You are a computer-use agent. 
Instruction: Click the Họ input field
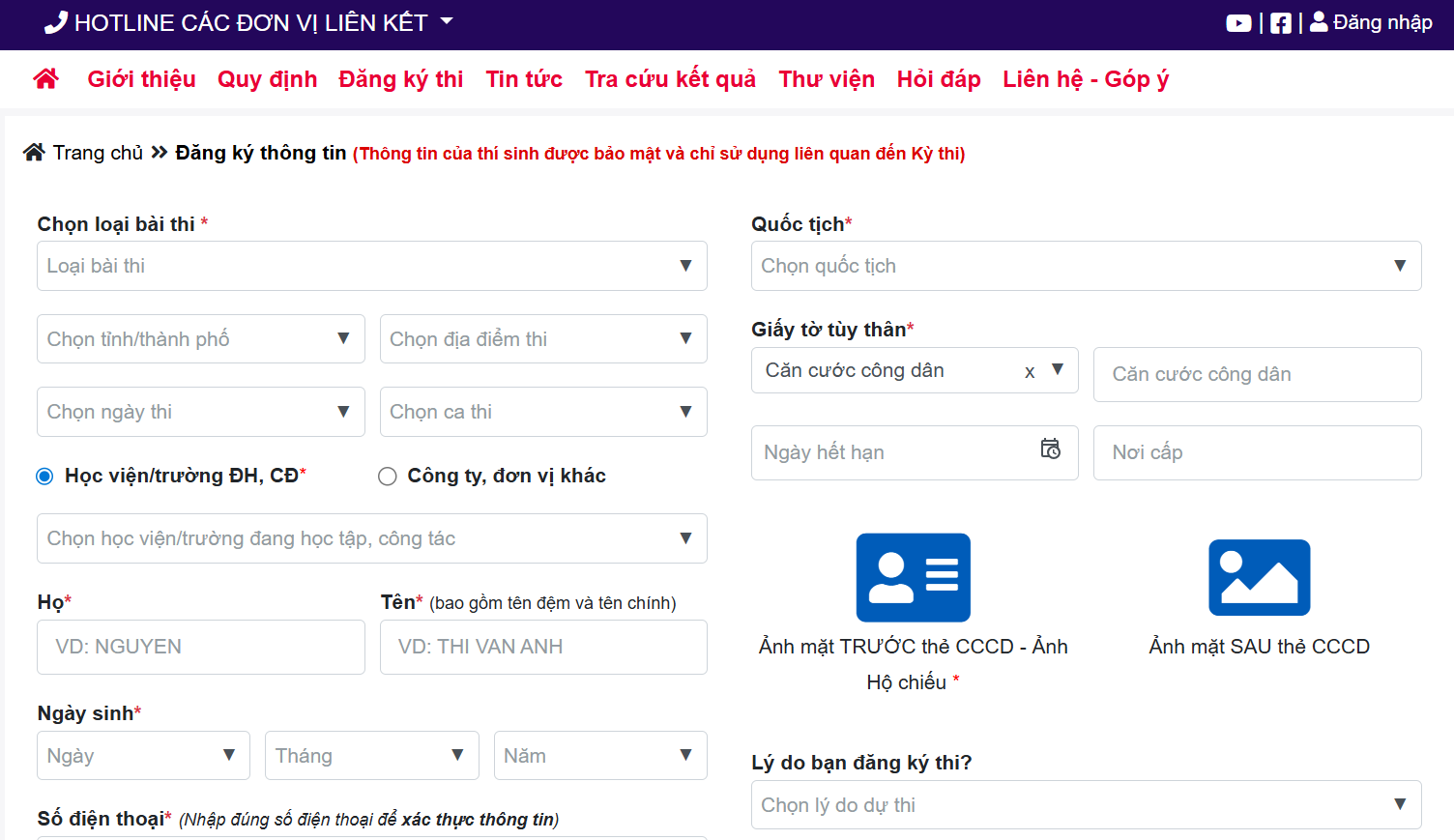[200, 647]
